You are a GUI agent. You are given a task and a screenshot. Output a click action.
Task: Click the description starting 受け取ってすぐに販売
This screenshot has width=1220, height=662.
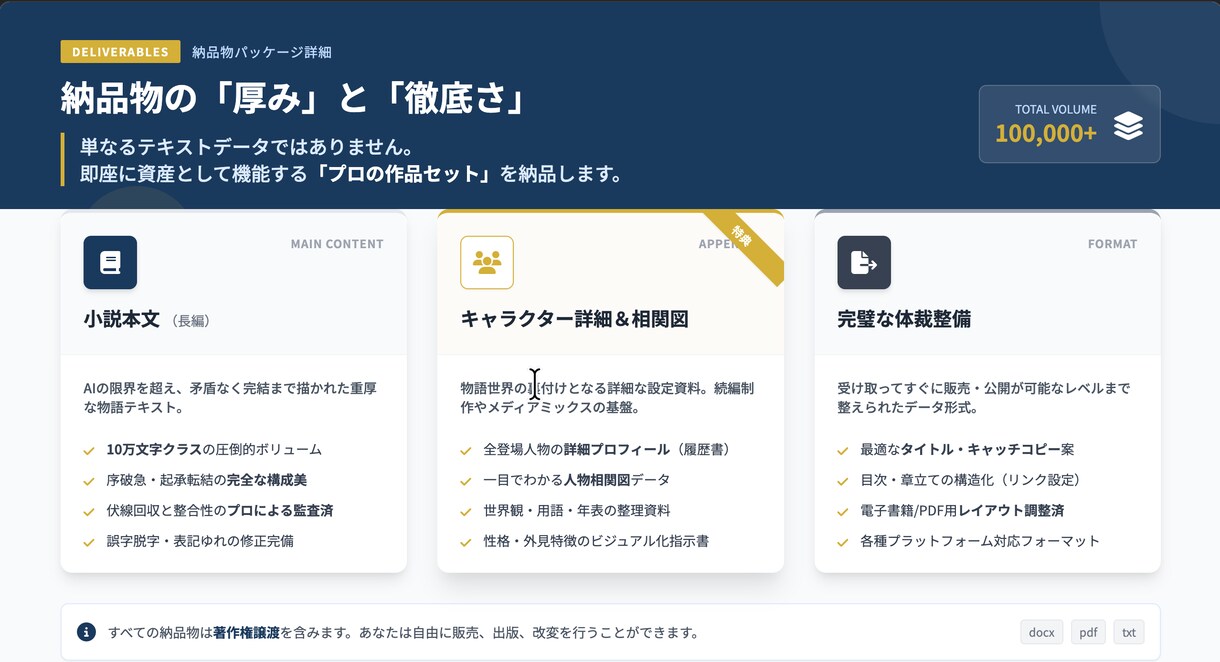pyautogui.click(x=984, y=398)
